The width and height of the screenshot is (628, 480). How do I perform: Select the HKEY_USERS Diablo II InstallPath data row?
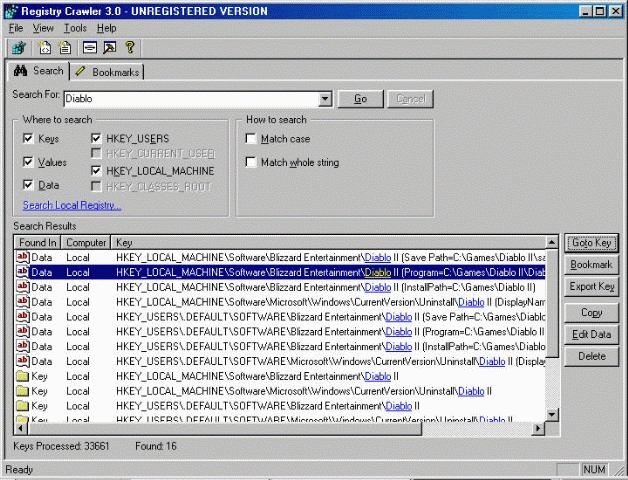280,347
